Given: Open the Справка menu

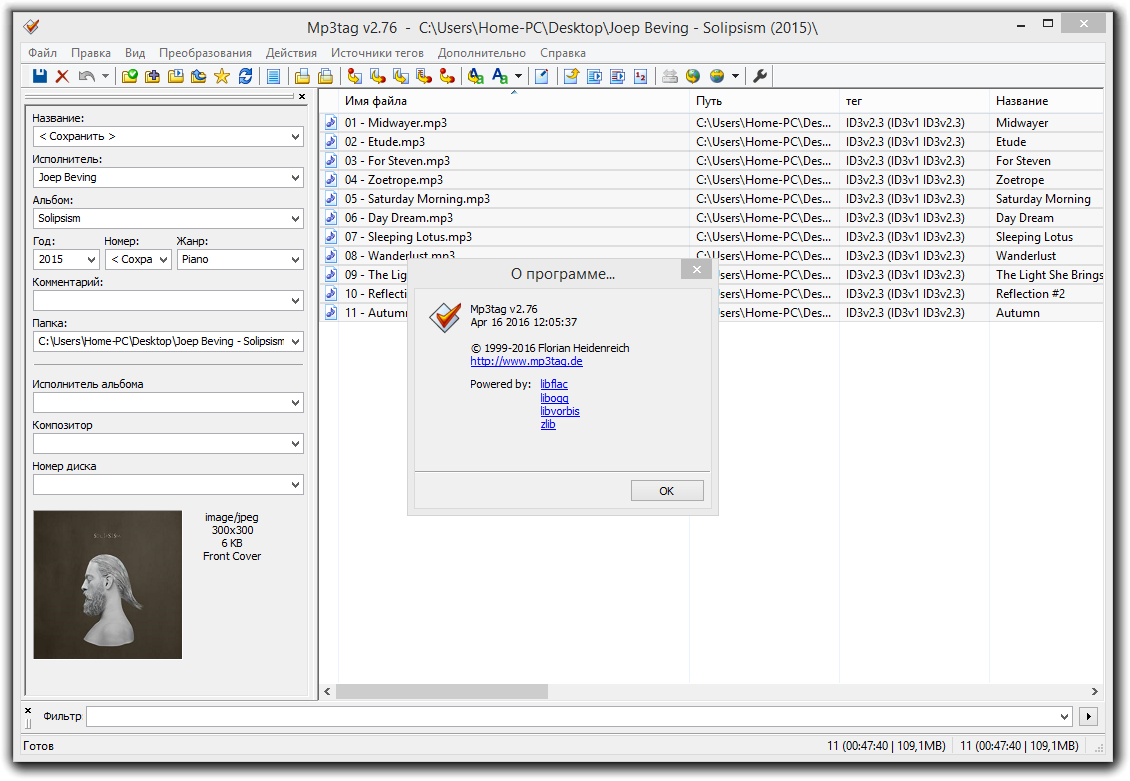Looking at the screenshot, I should coord(562,53).
